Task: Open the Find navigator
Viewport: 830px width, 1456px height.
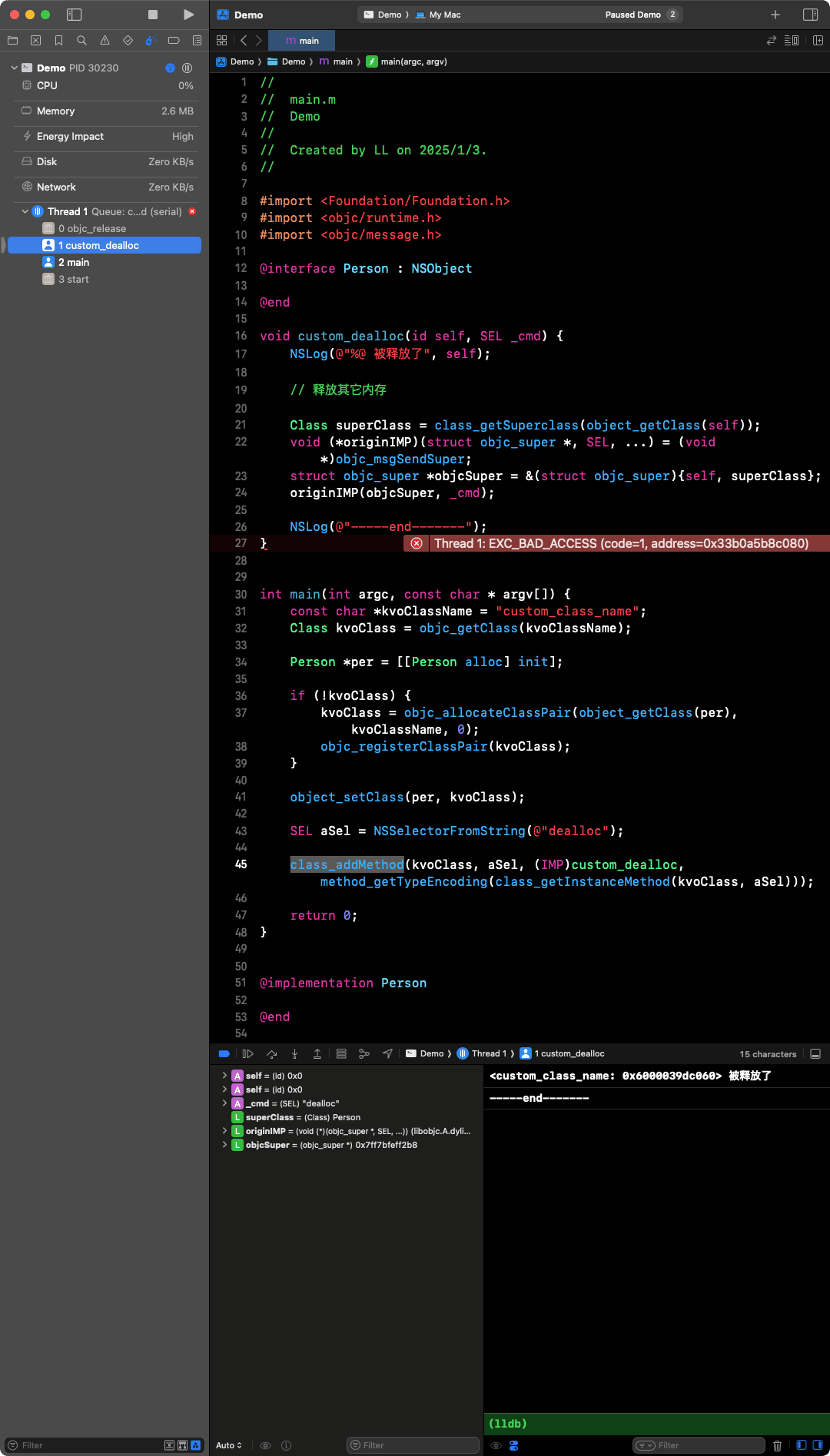Action: pos(81,41)
